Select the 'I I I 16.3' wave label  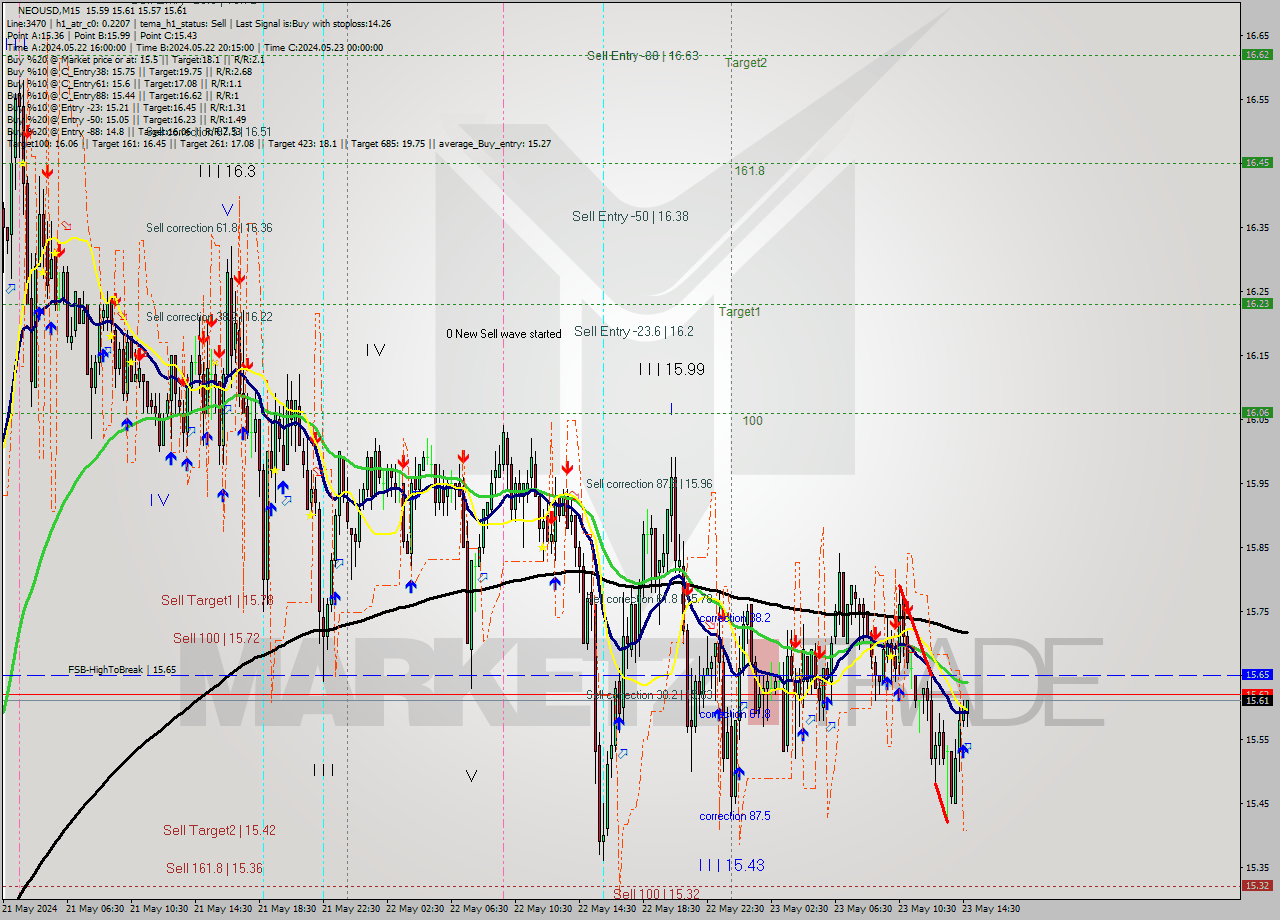pyautogui.click(x=226, y=172)
